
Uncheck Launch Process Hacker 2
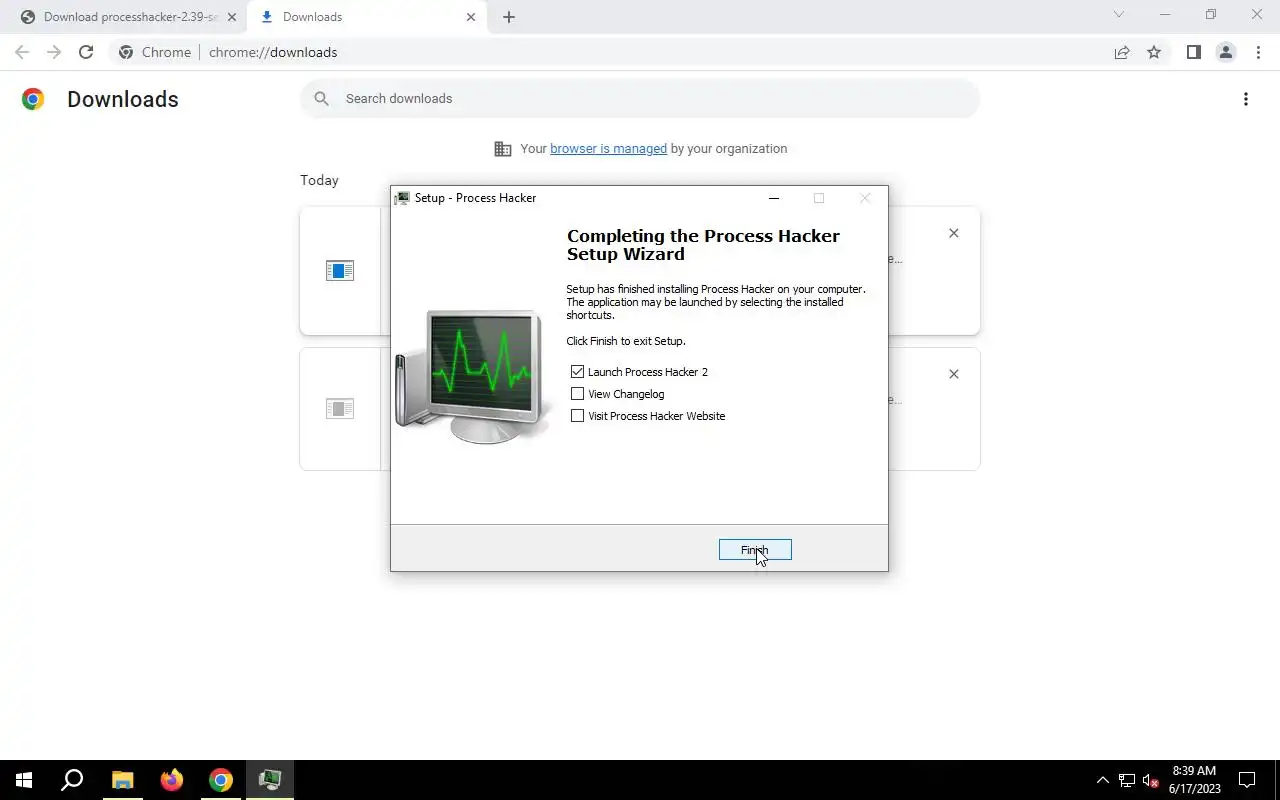point(577,372)
